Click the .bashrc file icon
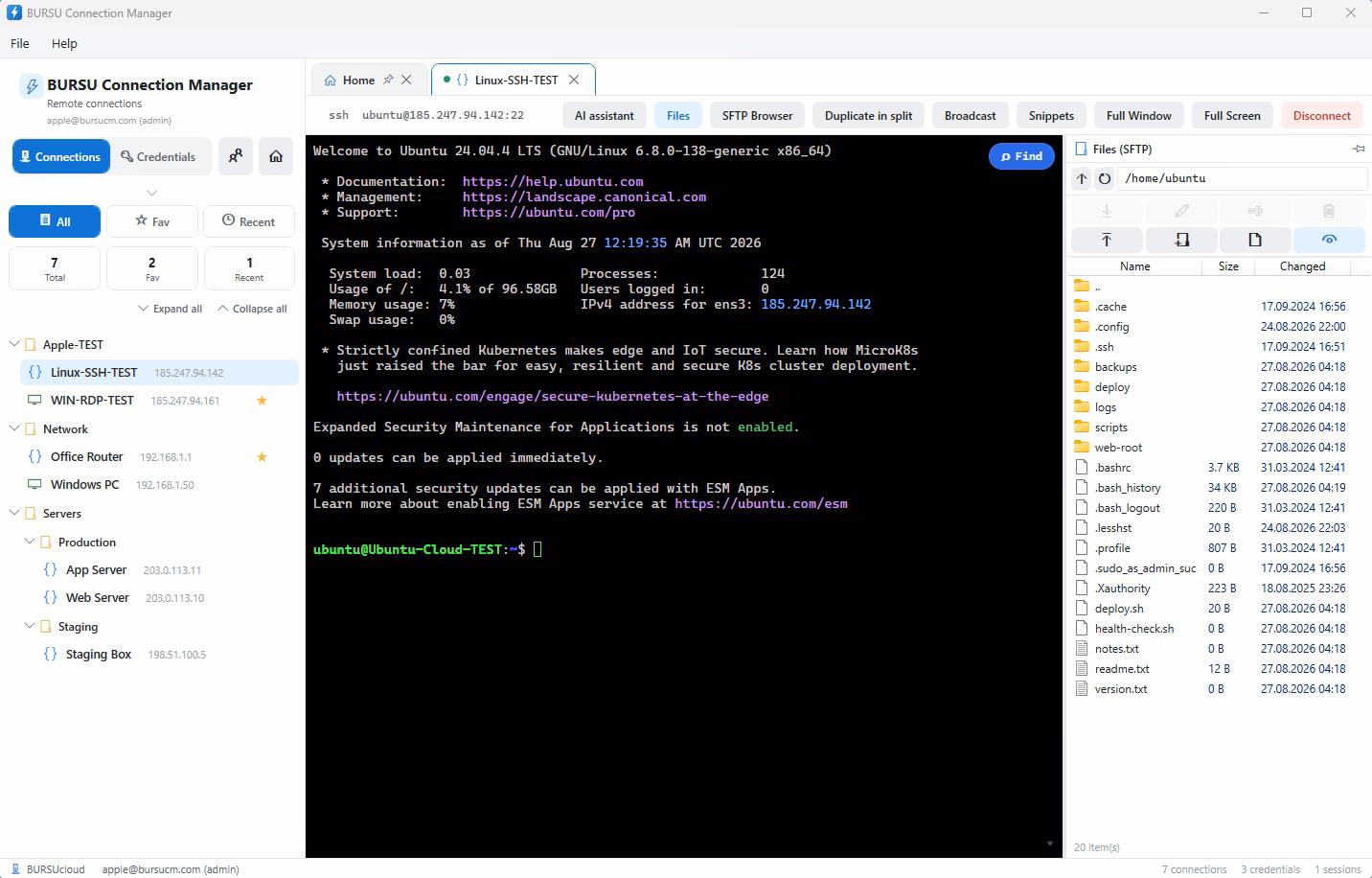1372x878 pixels. (1082, 467)
